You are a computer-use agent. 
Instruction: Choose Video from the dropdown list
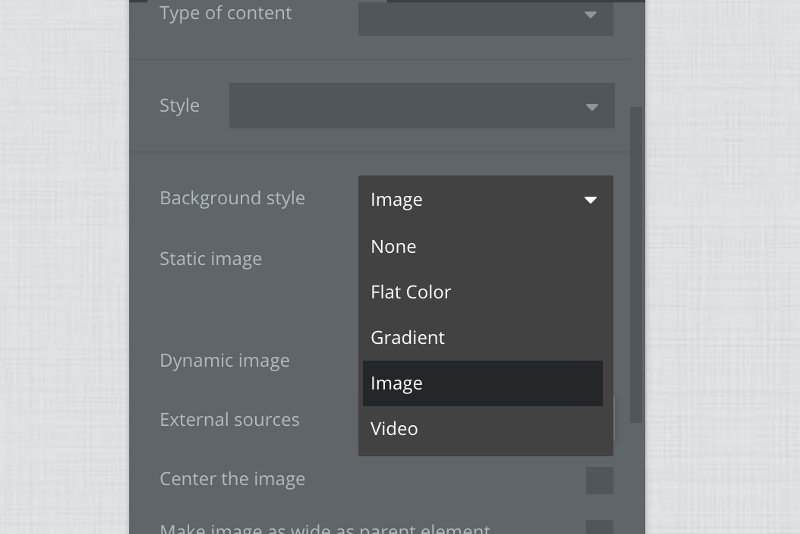point(394,429)
